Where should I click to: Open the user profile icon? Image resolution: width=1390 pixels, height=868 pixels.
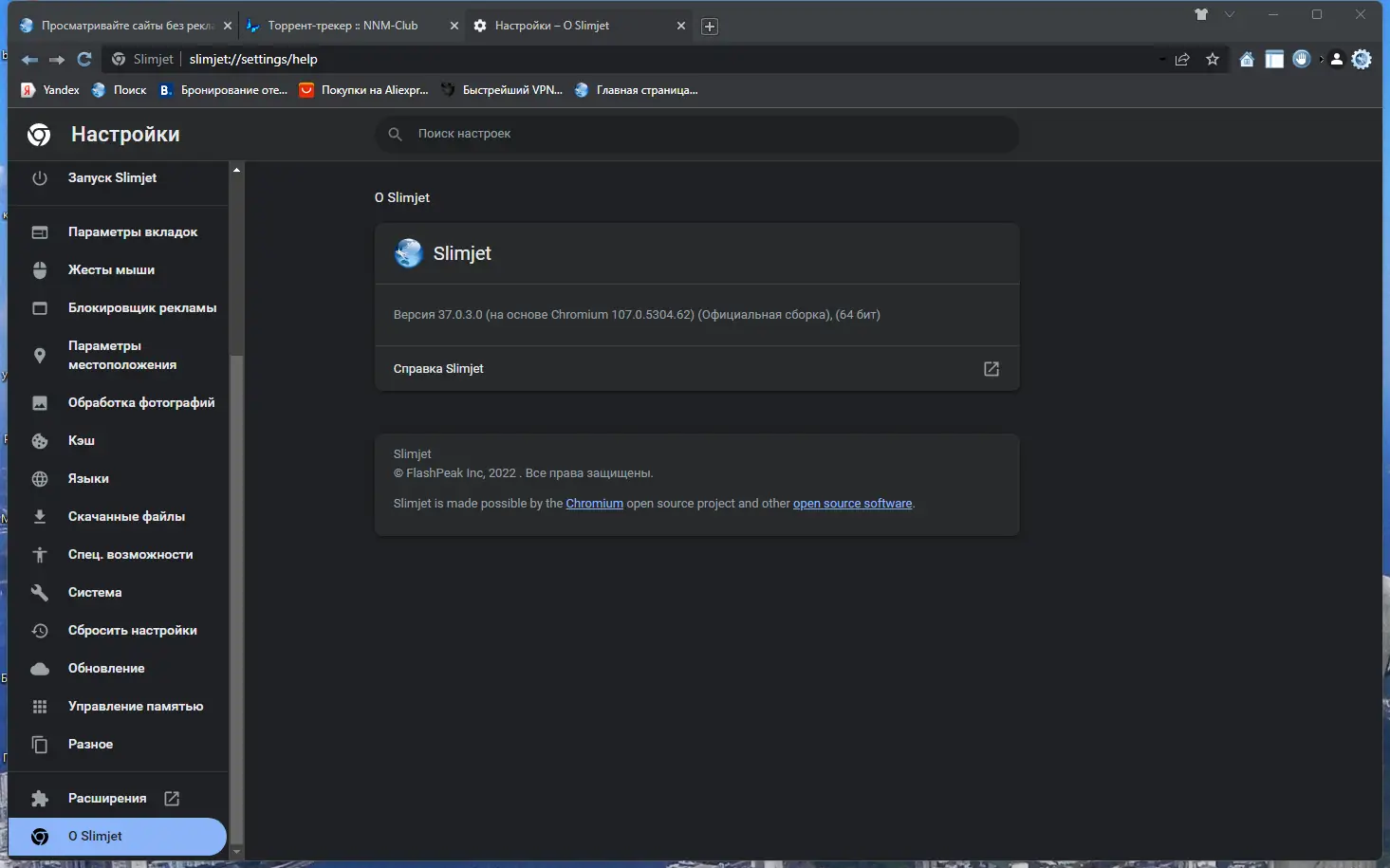click(1337, 60)
